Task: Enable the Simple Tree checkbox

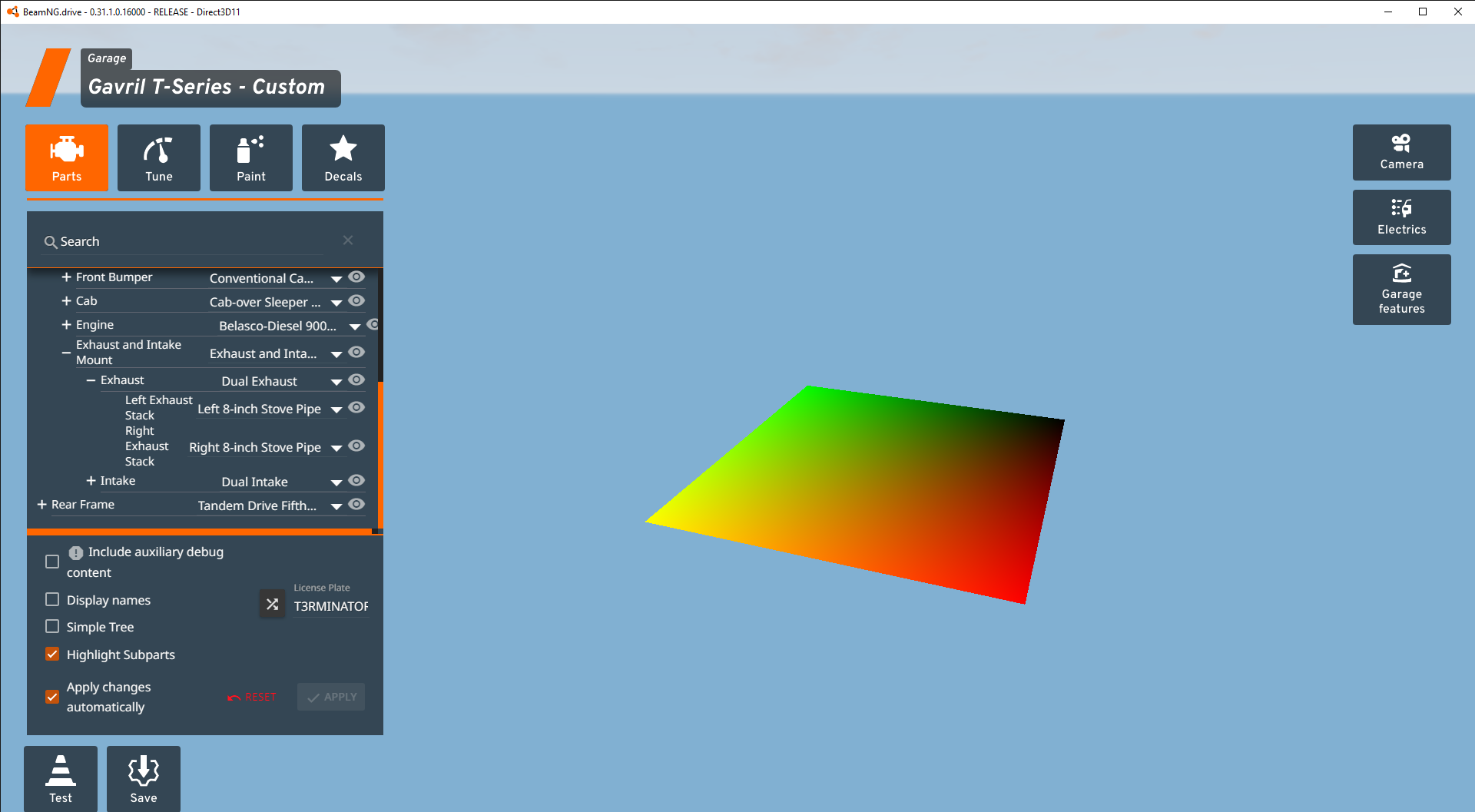Action: click(x=52, y=626)
